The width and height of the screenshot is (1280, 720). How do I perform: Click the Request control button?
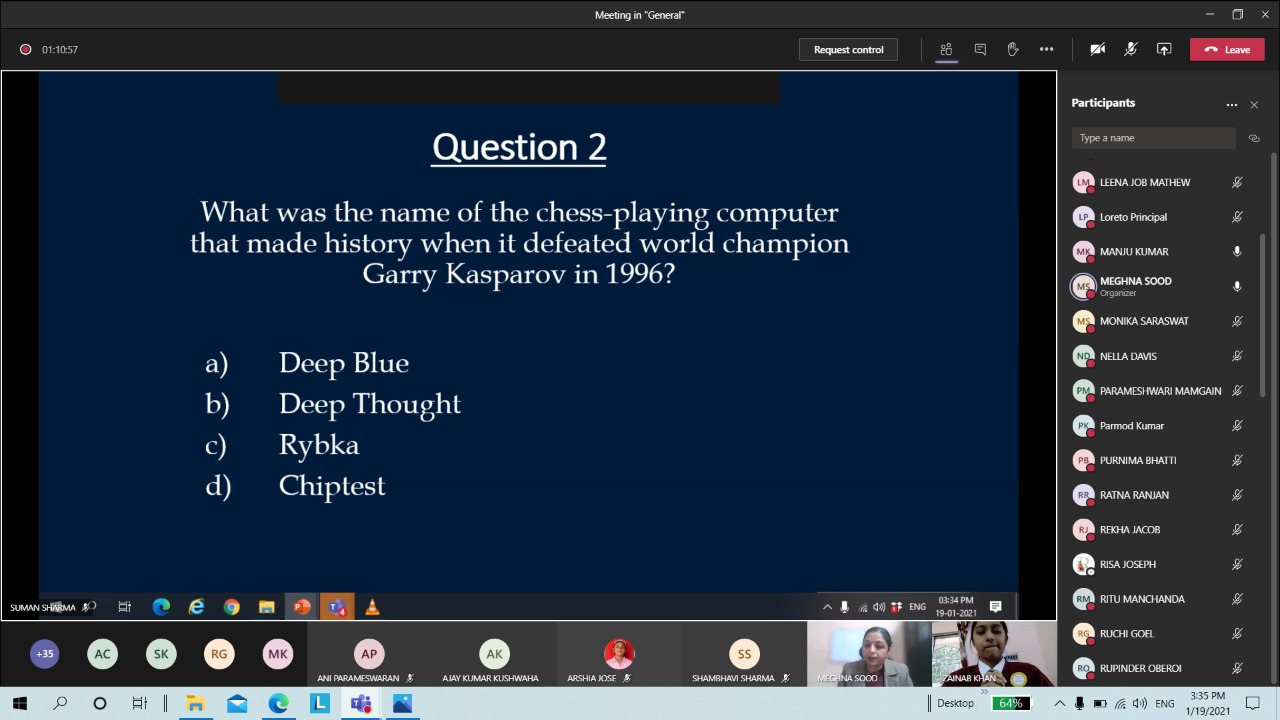pos(848,49)
